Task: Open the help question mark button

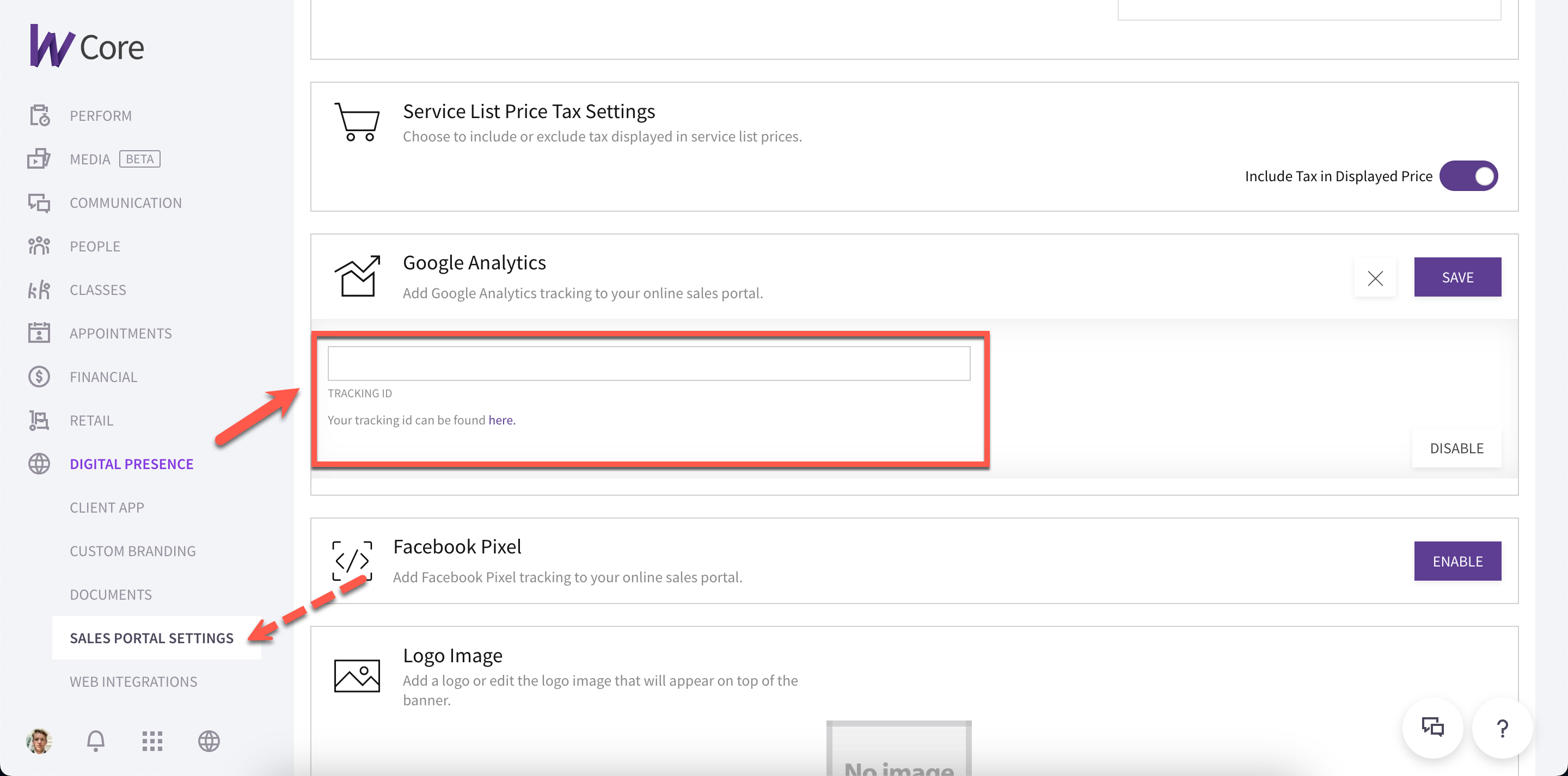Action: [1502, 728]
